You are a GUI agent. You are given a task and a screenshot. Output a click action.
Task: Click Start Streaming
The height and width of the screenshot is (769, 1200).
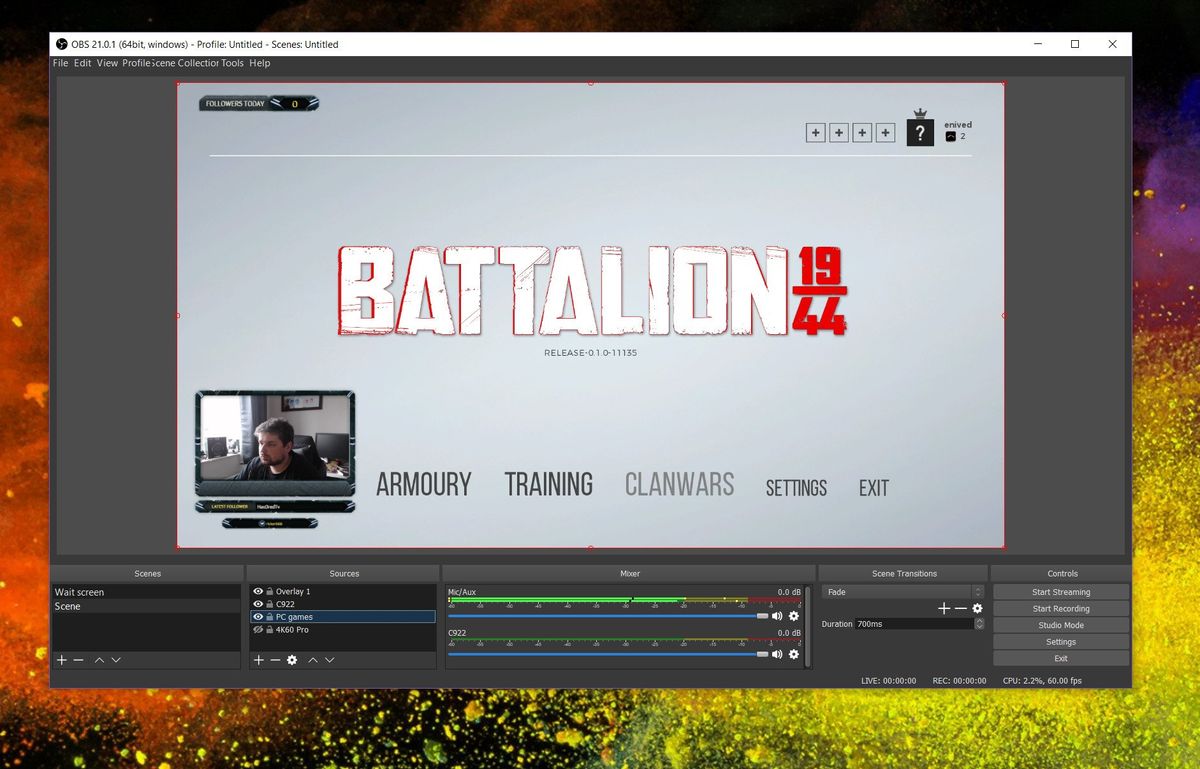coord(1060,591)
